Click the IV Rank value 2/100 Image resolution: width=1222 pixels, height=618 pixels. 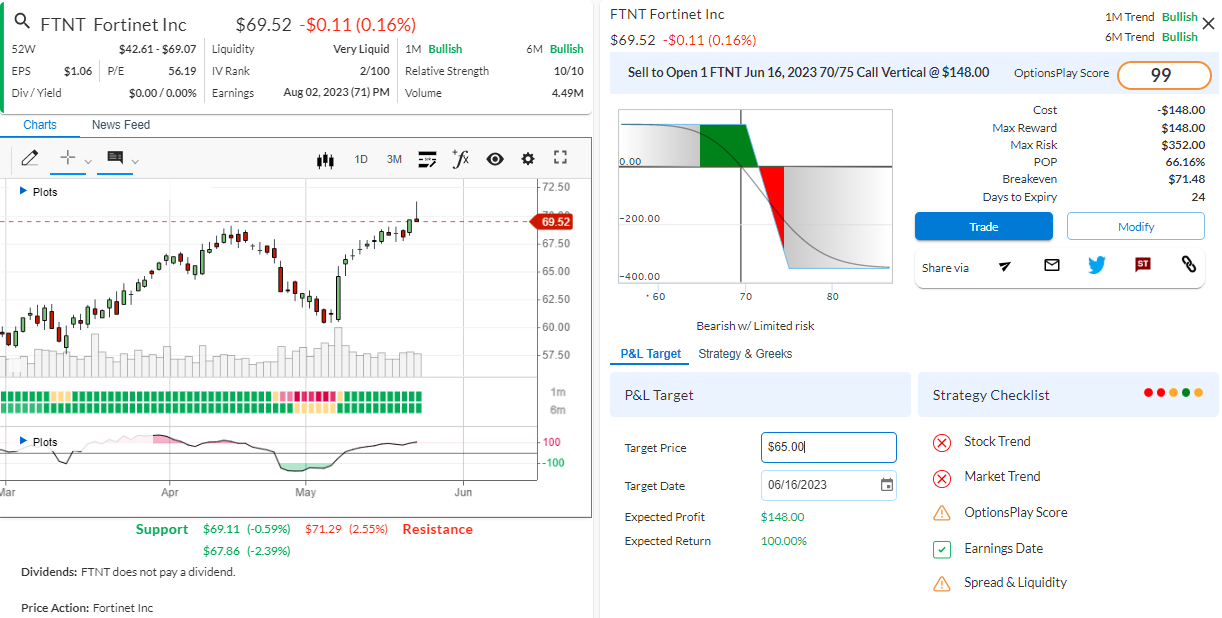coord(375,71)
